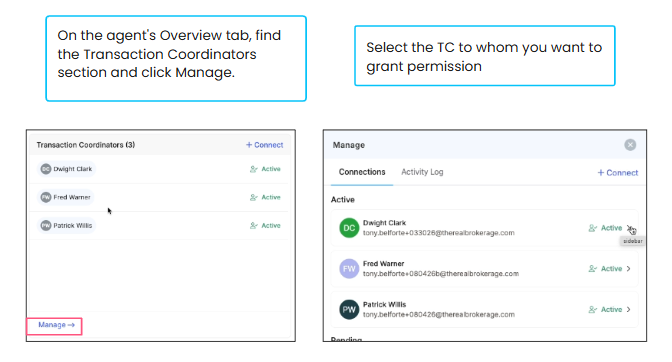Click the Active person icon beside Dwight Clark in left list

pyautogui.click(x=254, y=169)
